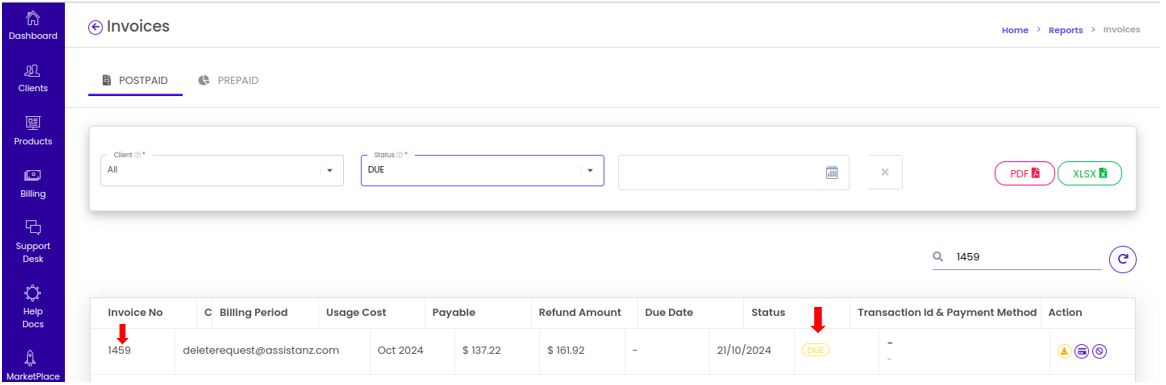This screenshot has height=385, width=1166.
Task: Go to Reports breadcrumb link
Action: pyautogui.click(x=1066, y=30)
